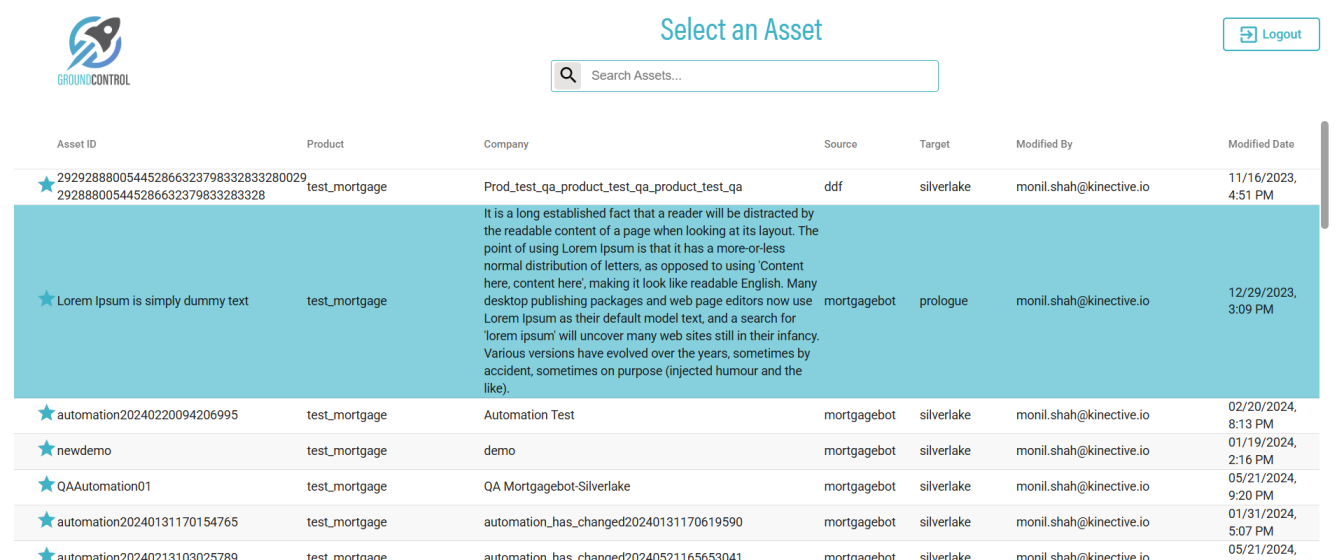Toggle star beside QAAutomation01

click(x=46, y=485)
